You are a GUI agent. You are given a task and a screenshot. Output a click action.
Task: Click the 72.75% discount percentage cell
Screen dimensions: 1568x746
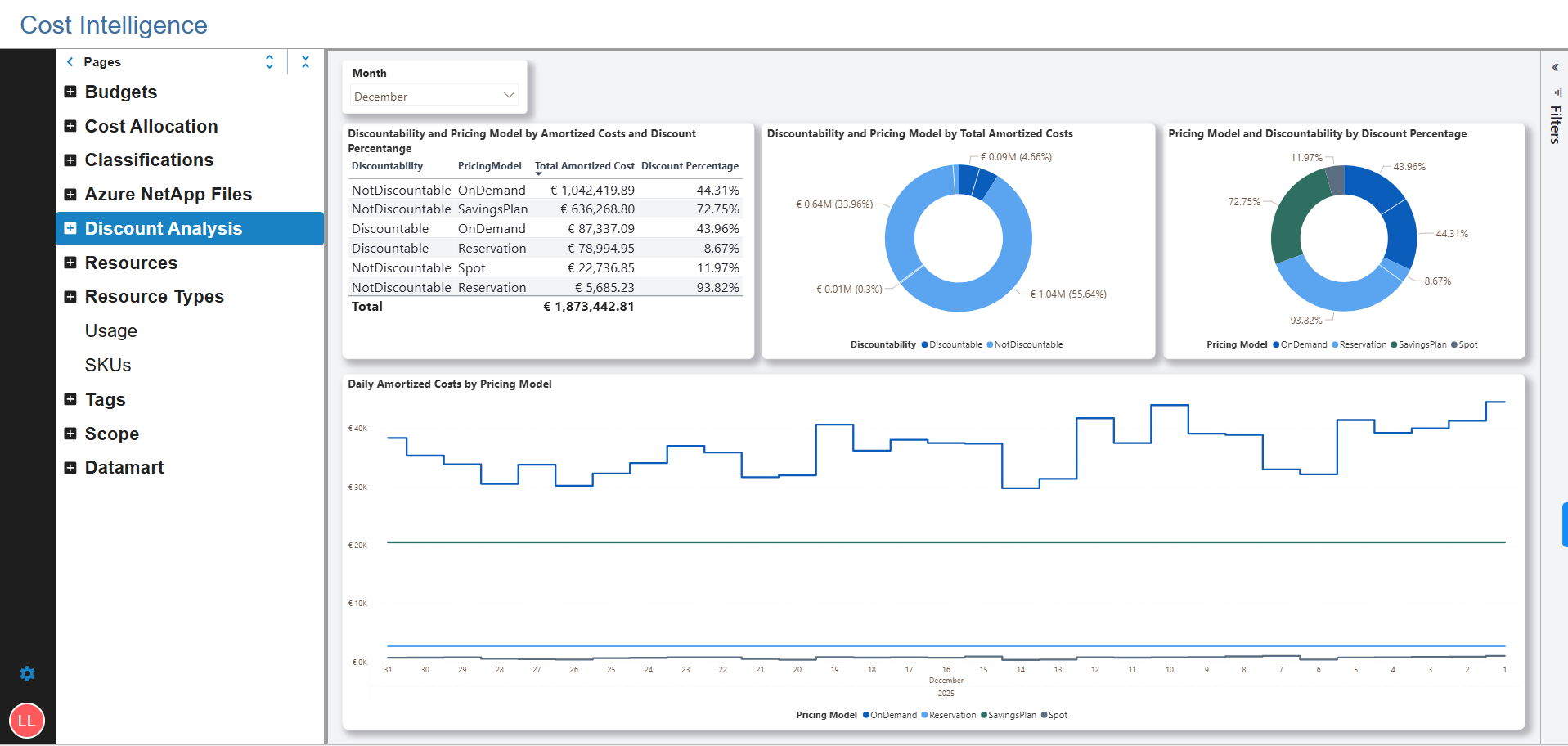[717, 209]
